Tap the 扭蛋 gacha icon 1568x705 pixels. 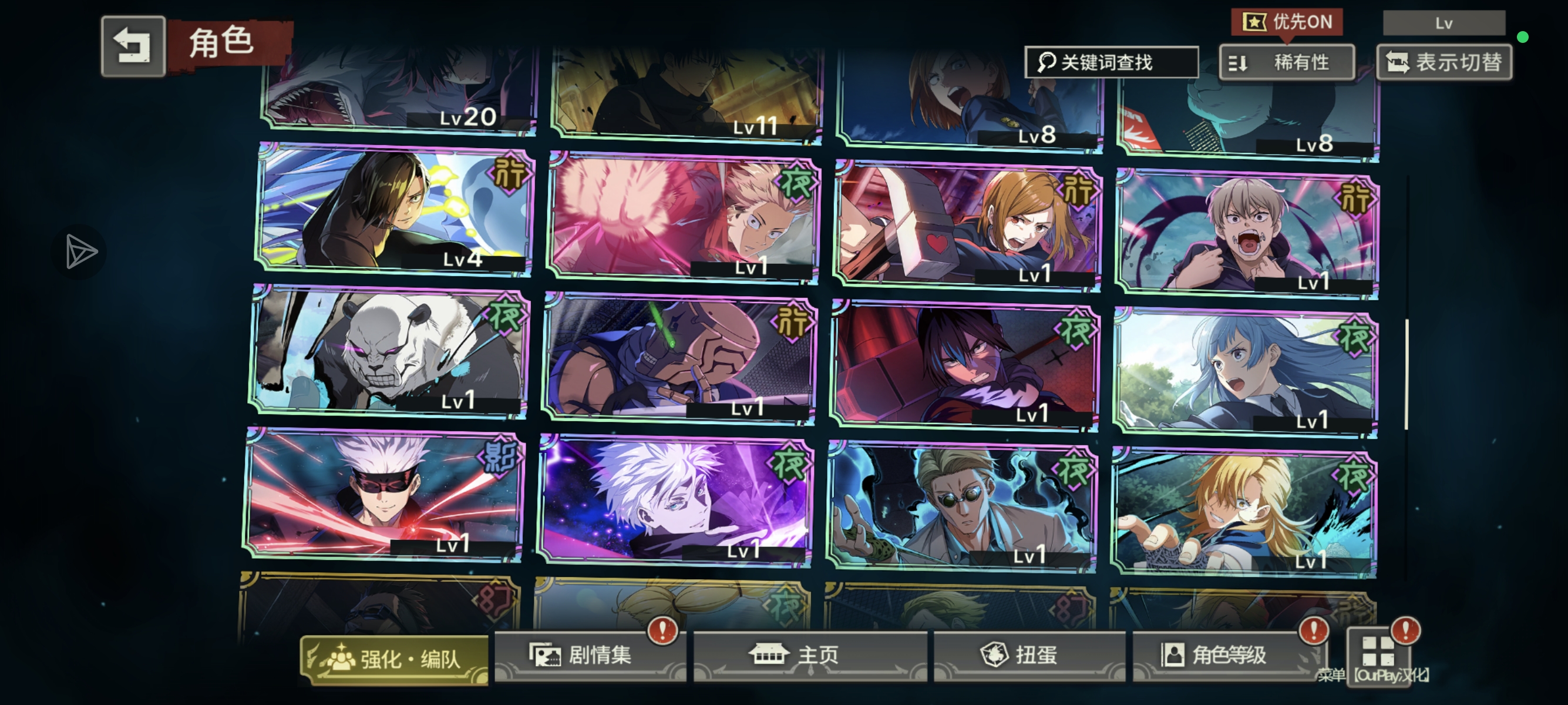click(x=994, y=655)
